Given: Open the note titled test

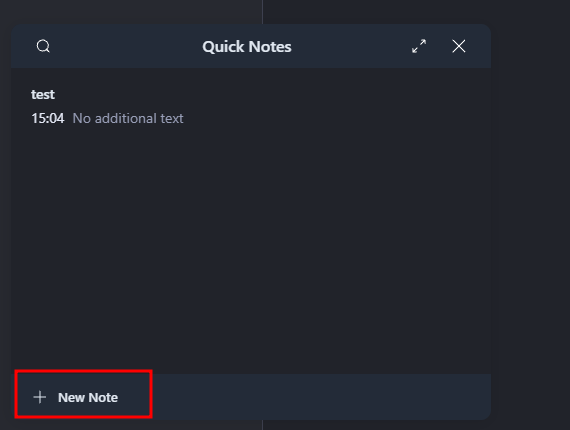Looking at the screenshot, I should click(x=43, y=95).
